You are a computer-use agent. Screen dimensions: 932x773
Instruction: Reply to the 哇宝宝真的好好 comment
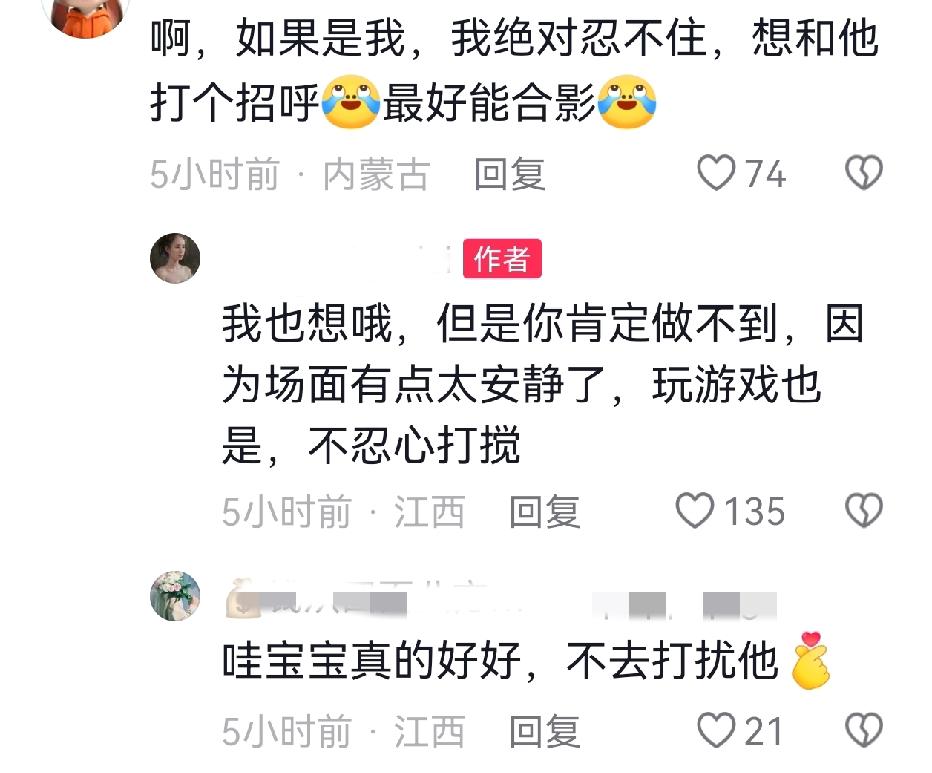[544, 732]
